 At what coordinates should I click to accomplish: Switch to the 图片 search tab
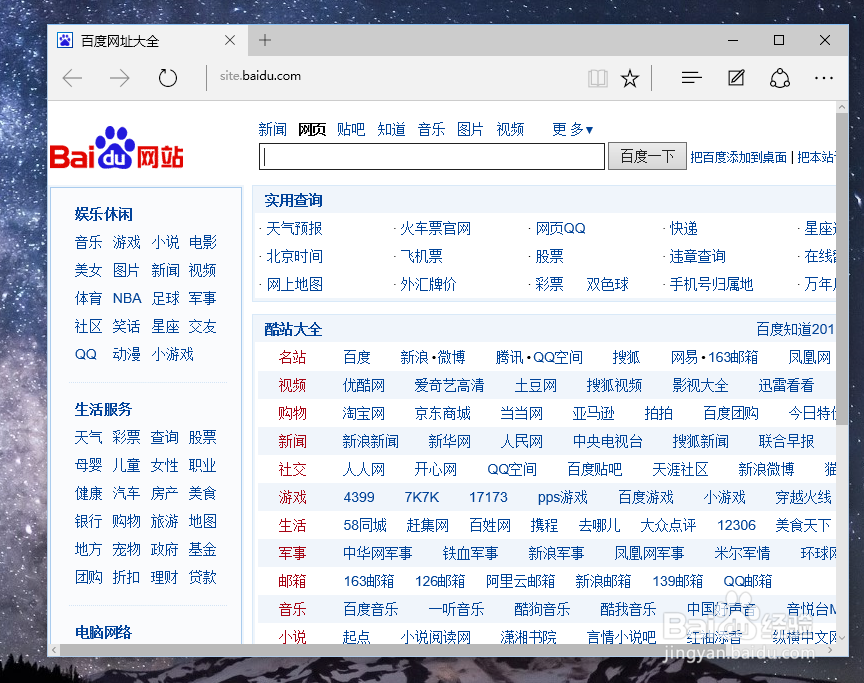pyautogui.click(x=470, y=129)
